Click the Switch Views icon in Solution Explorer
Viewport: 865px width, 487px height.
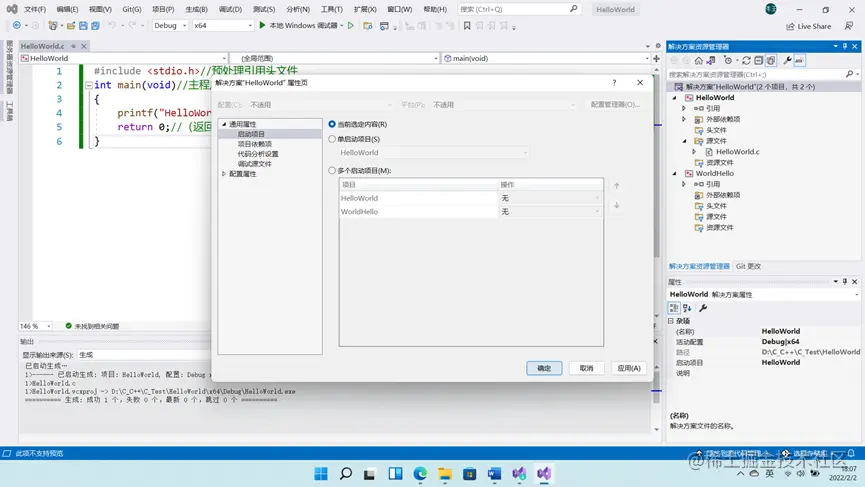[711, 60]
